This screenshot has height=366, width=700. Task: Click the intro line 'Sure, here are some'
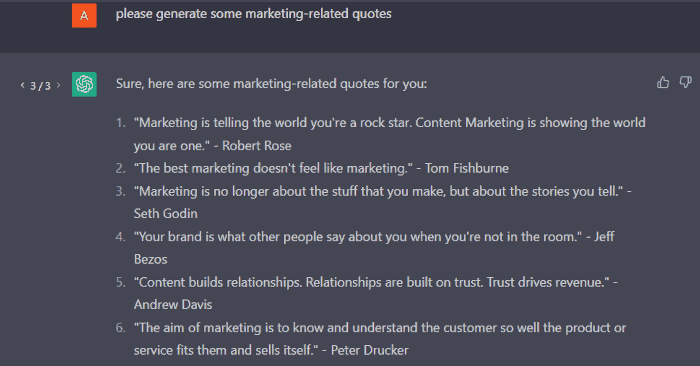[x=271, y=84]
